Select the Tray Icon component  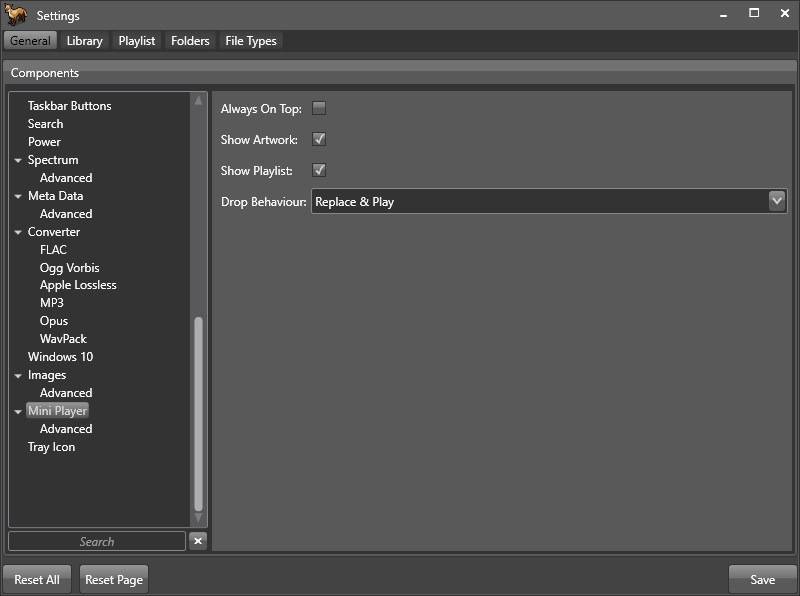(51, 447)
